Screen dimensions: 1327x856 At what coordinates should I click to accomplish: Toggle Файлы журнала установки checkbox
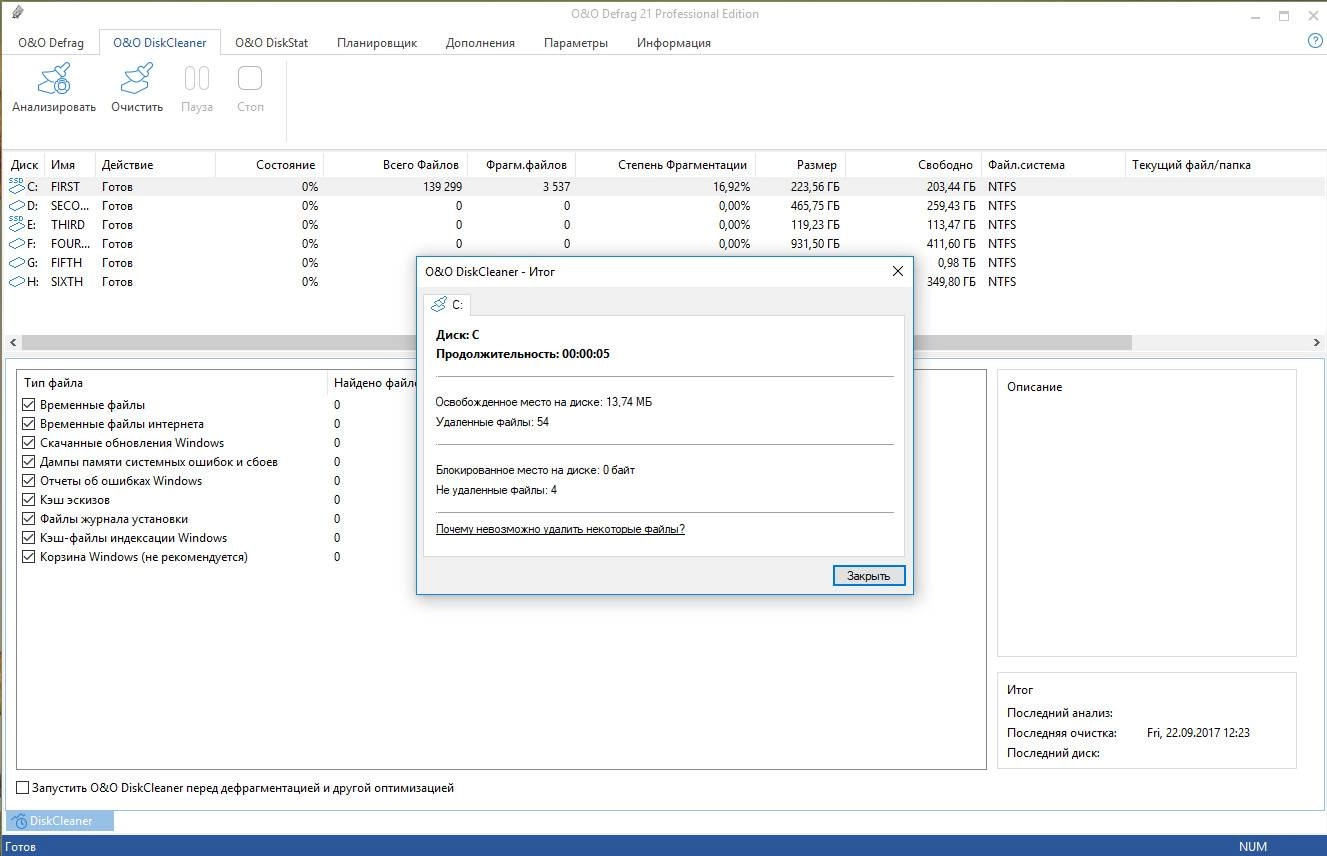click(28, 519)
